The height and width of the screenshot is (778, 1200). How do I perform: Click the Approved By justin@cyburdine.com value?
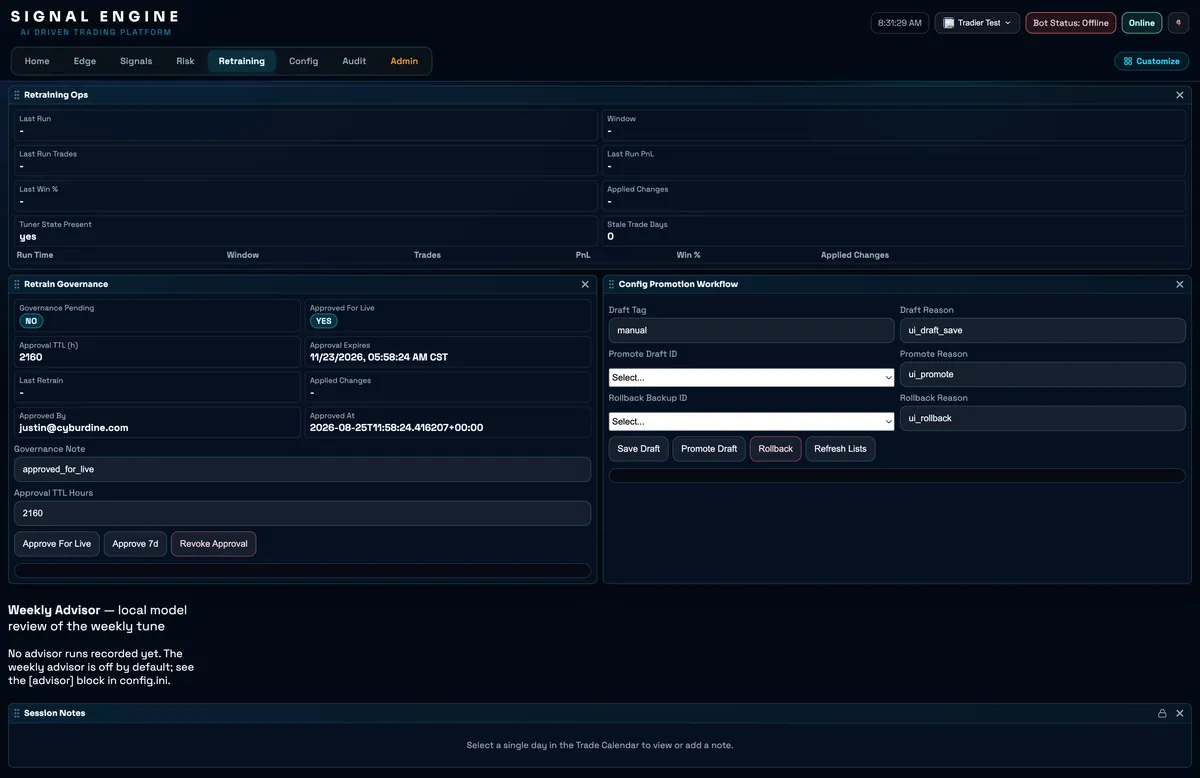point(74,428)
